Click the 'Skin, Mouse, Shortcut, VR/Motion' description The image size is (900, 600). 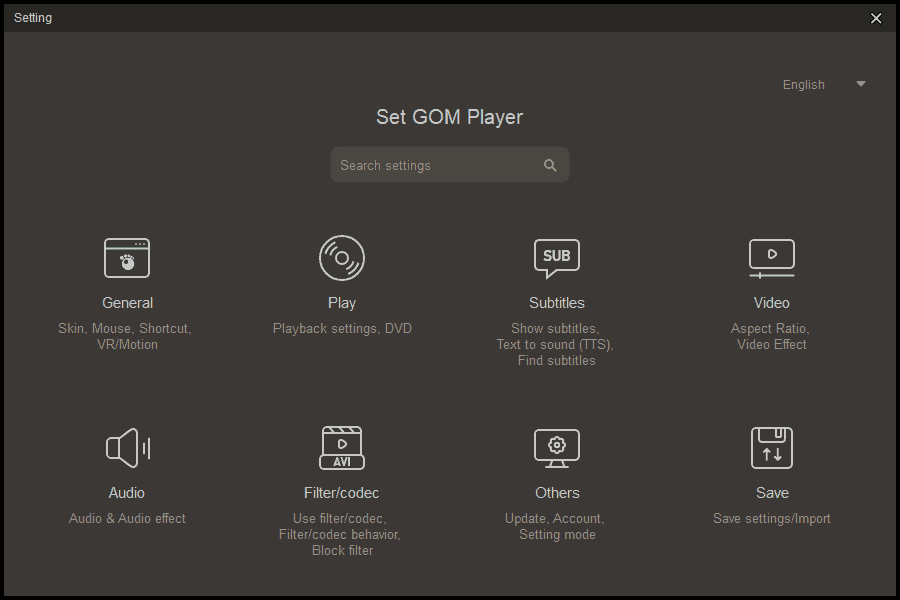pyautogui.click(x=125, y=336)
